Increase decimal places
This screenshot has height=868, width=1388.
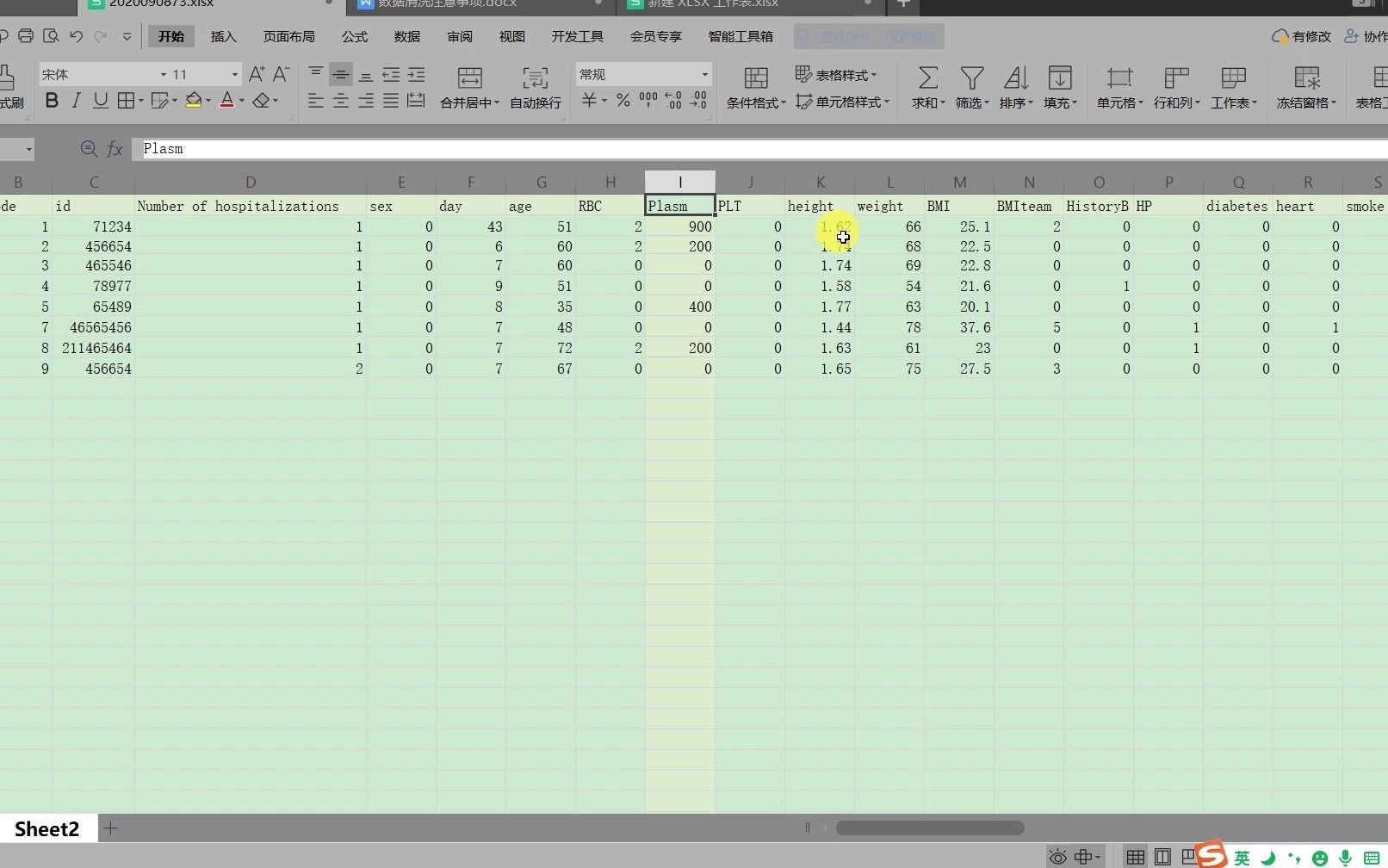[x=673, y=101]
